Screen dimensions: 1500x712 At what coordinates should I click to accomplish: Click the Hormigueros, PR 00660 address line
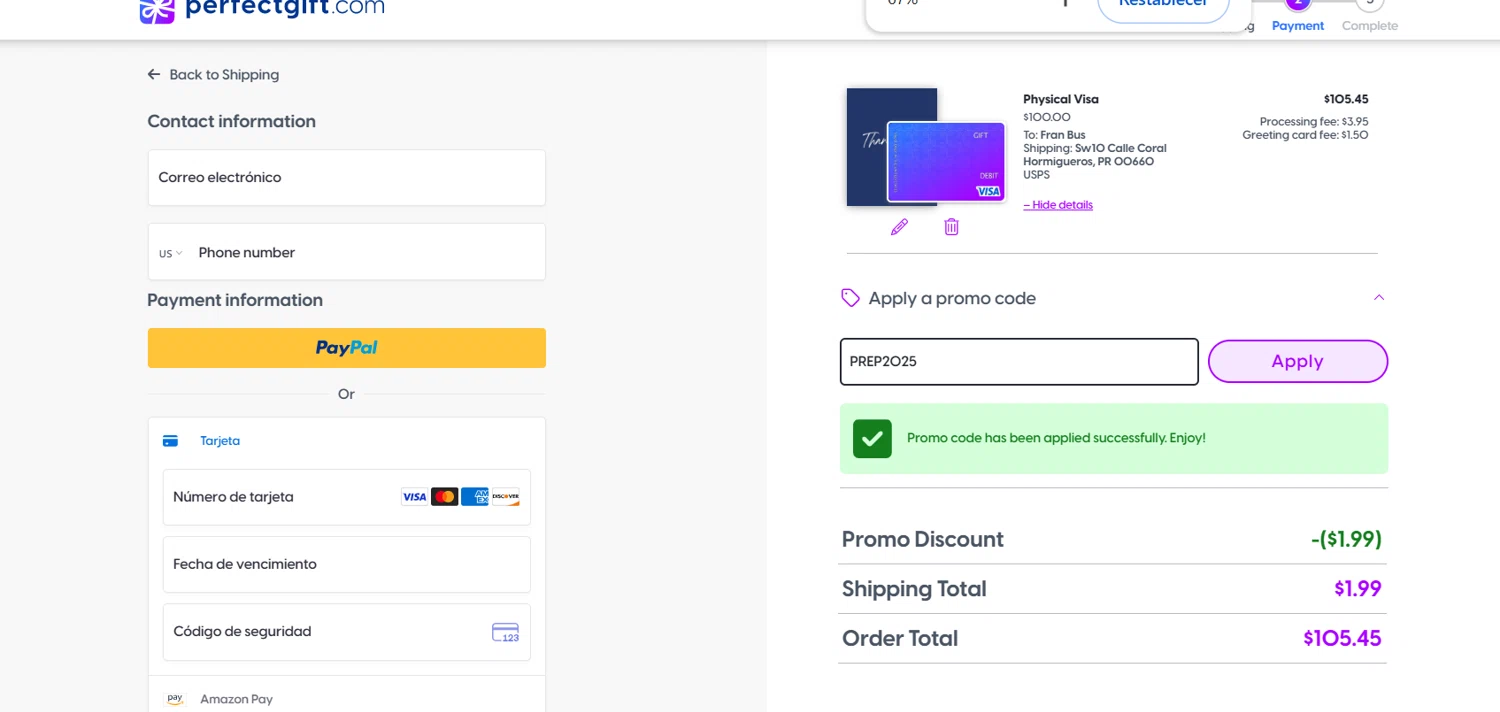[1089, 161]
